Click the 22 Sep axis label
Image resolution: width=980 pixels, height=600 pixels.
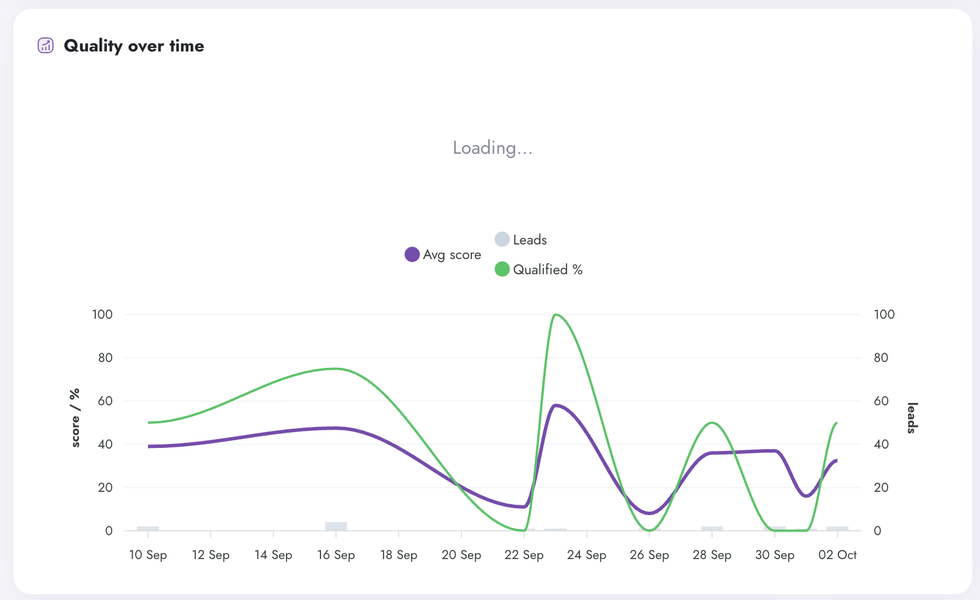[x=524, y=554]
